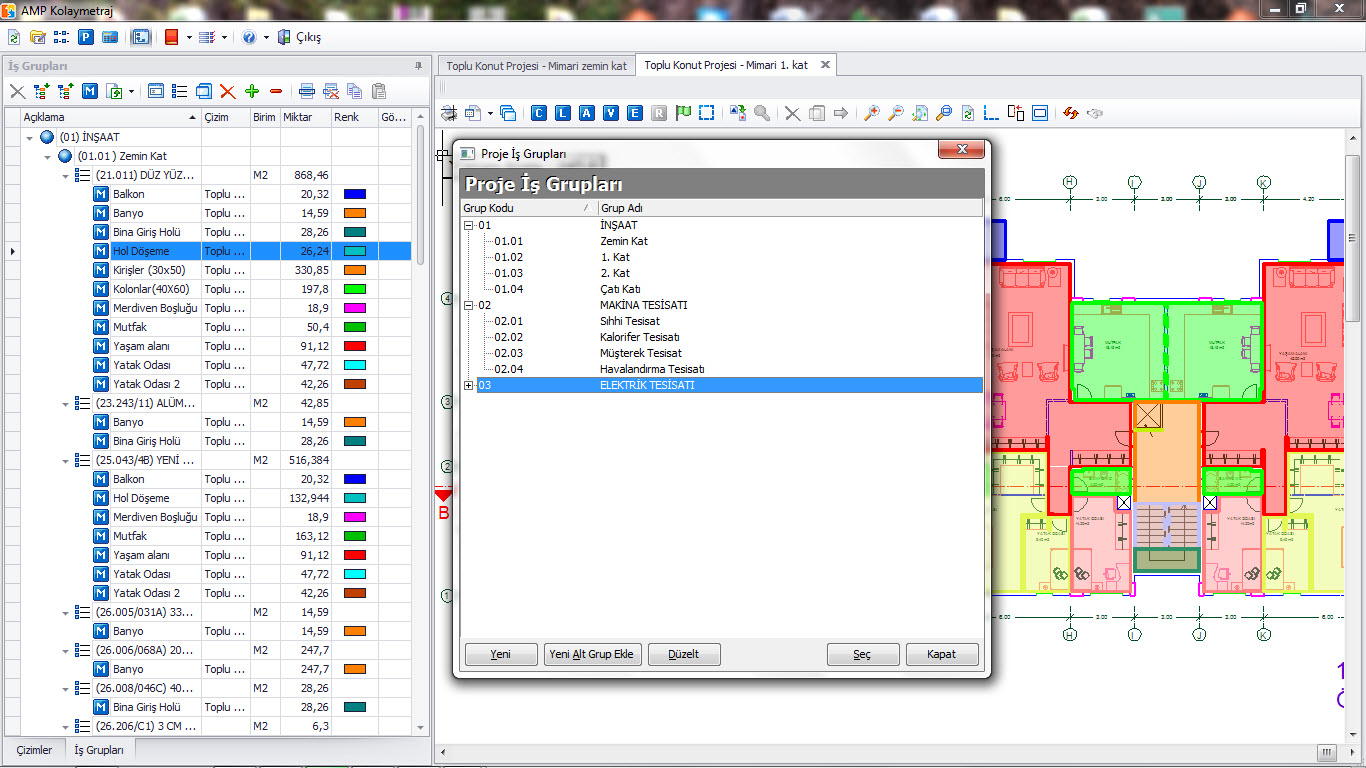Click the blue P icon in main toolbar
1366x768 pixels.
pyautogui.click(x=86, y=37)
